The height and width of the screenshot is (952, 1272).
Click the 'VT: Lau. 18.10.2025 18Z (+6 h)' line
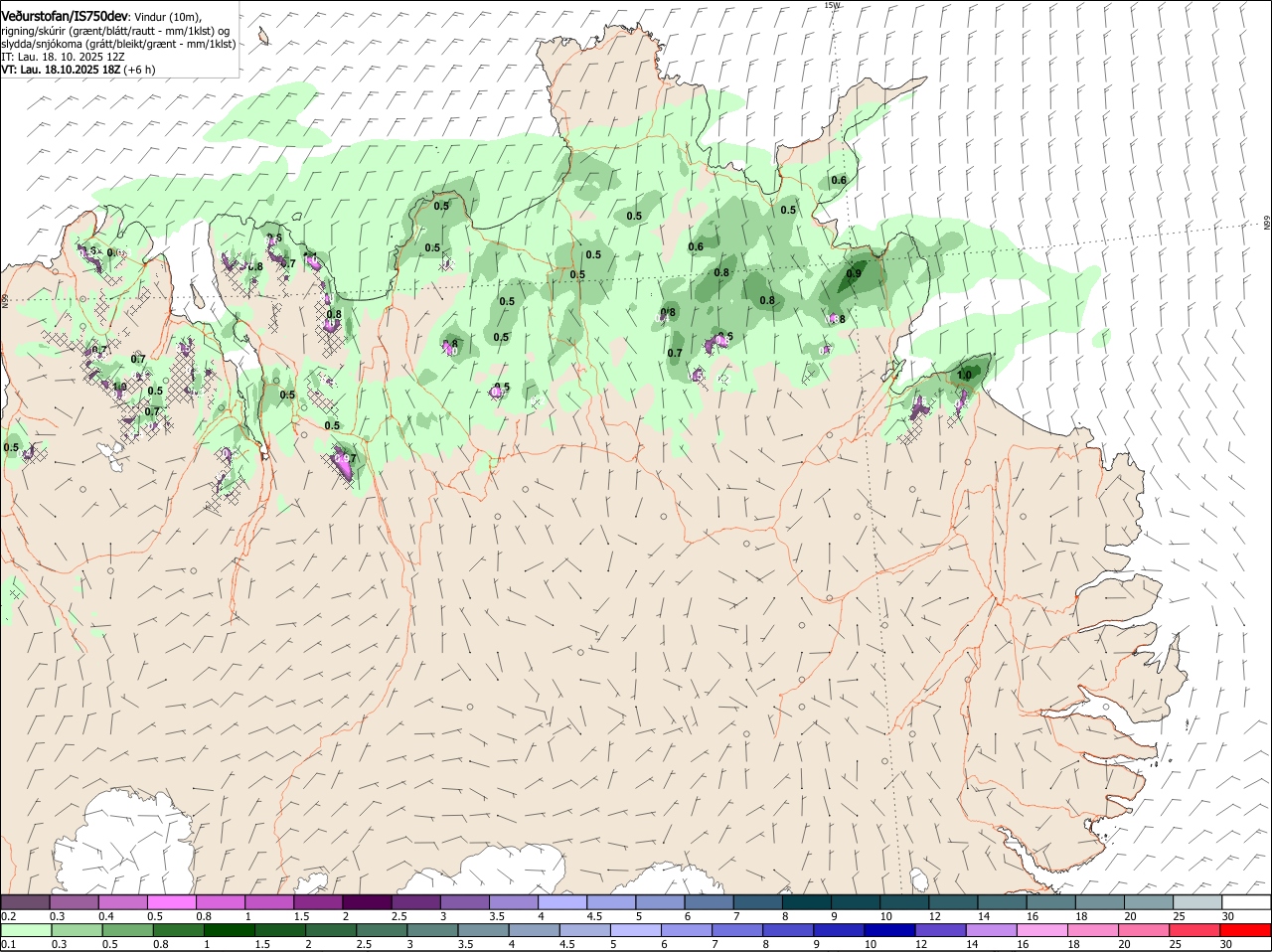tap(78, 70)
